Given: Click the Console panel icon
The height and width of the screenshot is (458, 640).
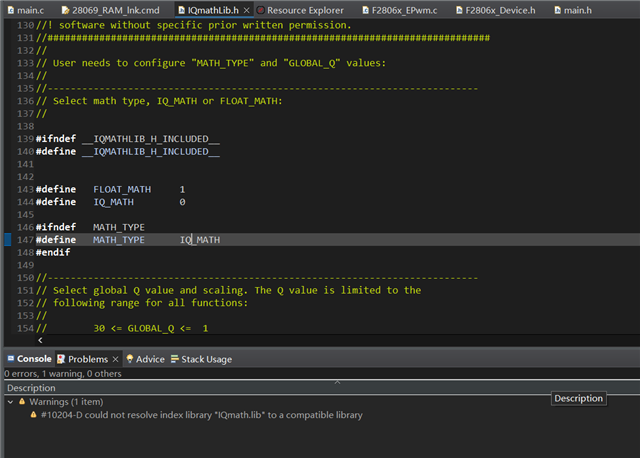Looking at the screenshot, I should pyautogui.click(x=10, y=359).
